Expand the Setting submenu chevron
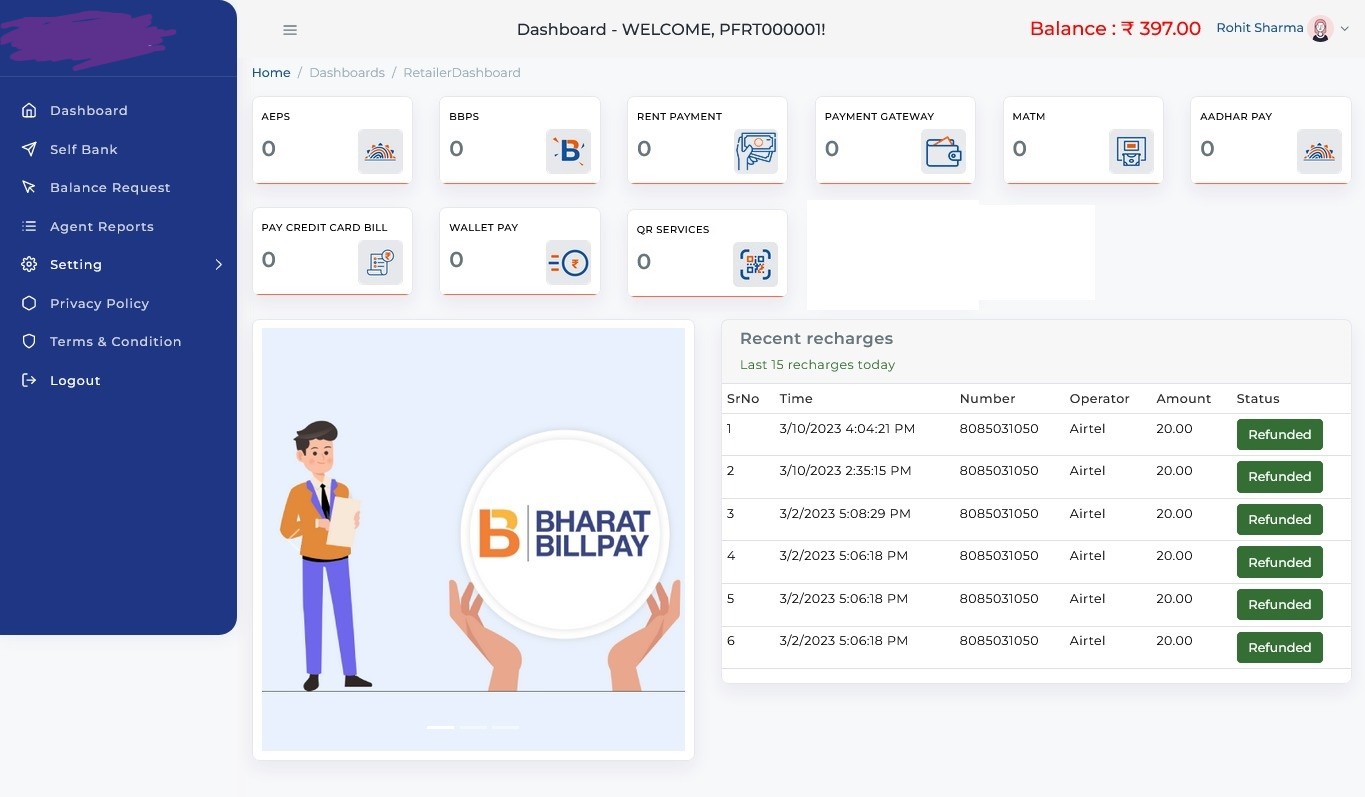1365x797 pixels. click(218, 265)
